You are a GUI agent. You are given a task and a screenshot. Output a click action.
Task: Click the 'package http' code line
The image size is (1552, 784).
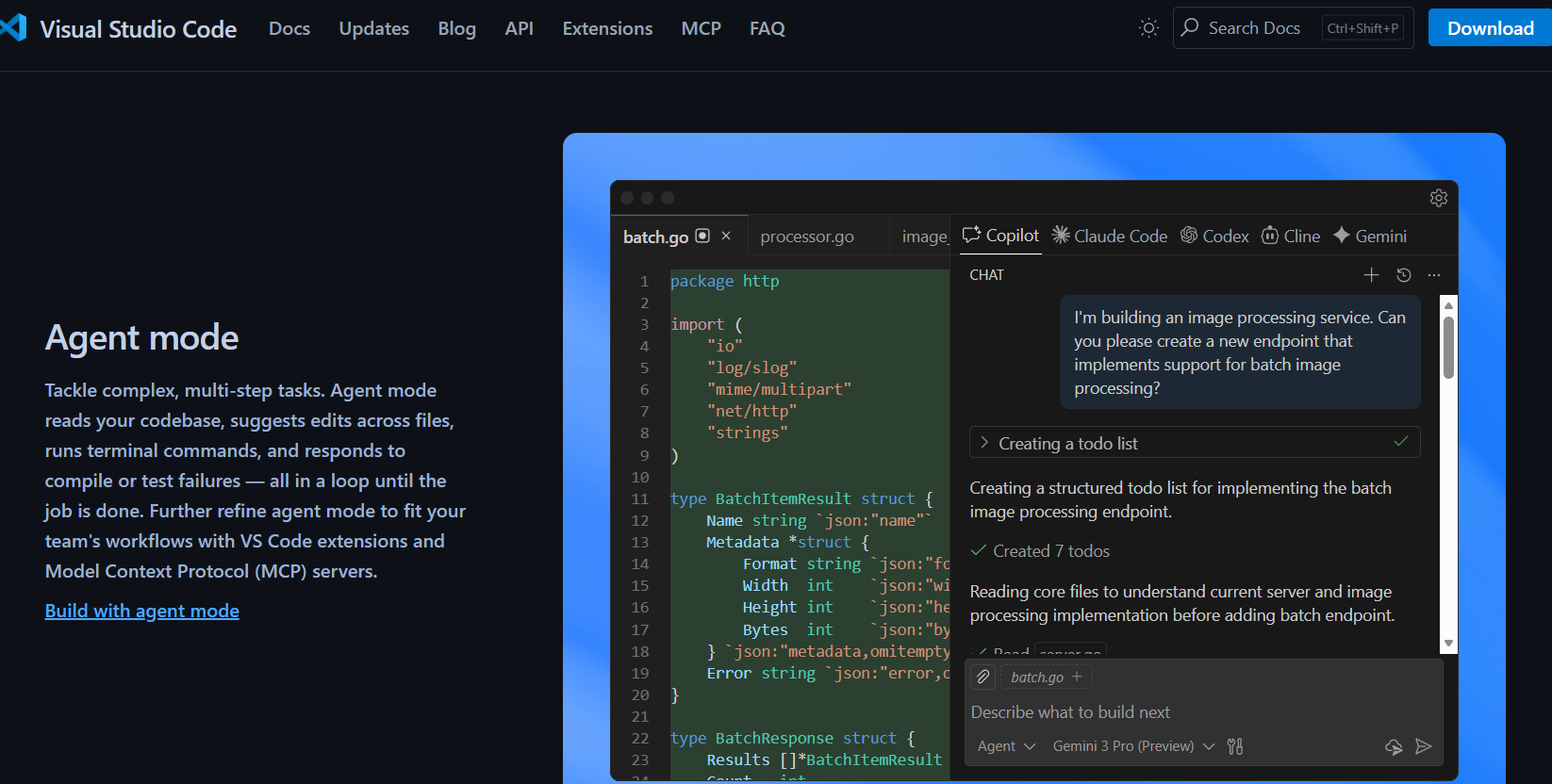(725, 281)
